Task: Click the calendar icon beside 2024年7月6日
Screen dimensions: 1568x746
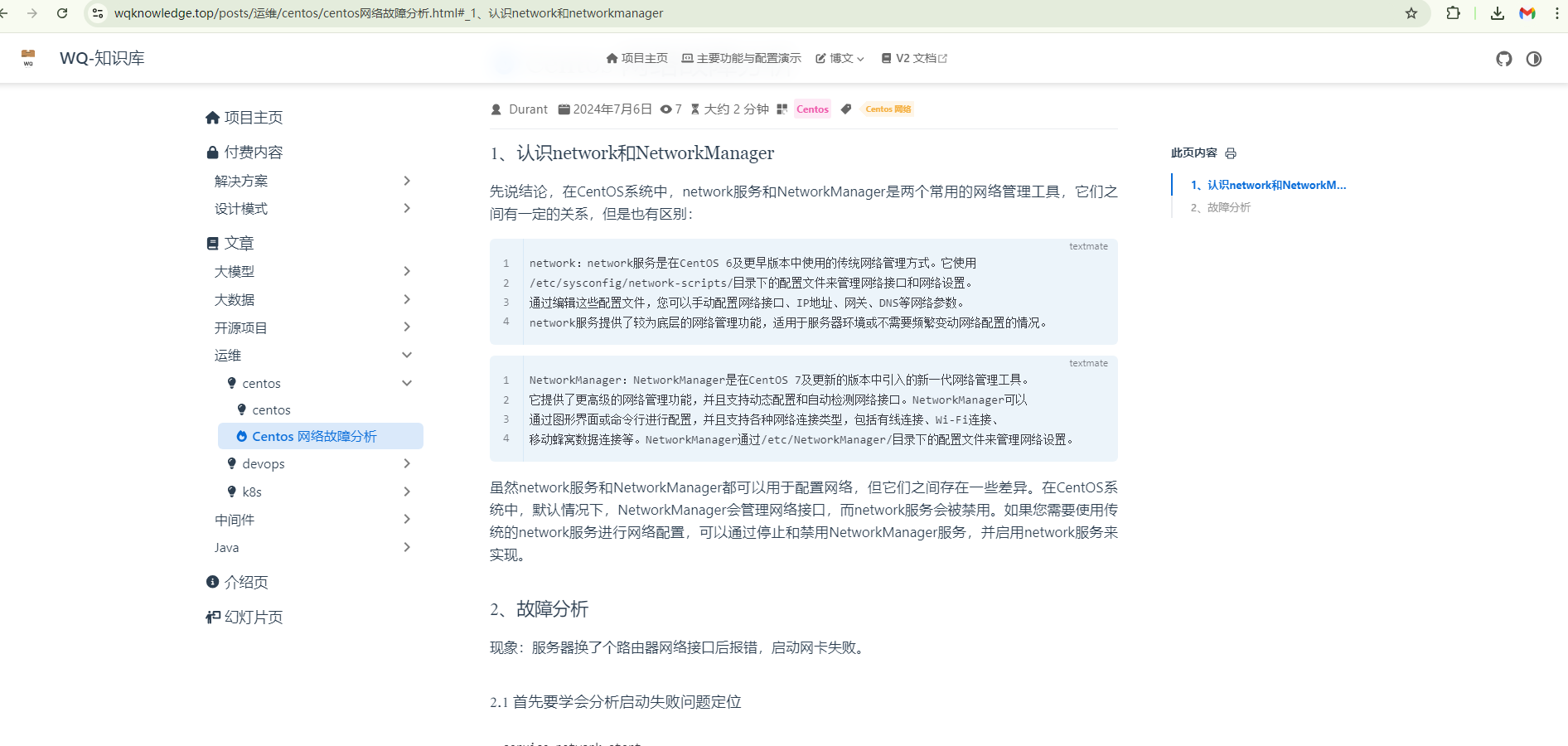Action: pyautogui.click(x=564, y=109)
